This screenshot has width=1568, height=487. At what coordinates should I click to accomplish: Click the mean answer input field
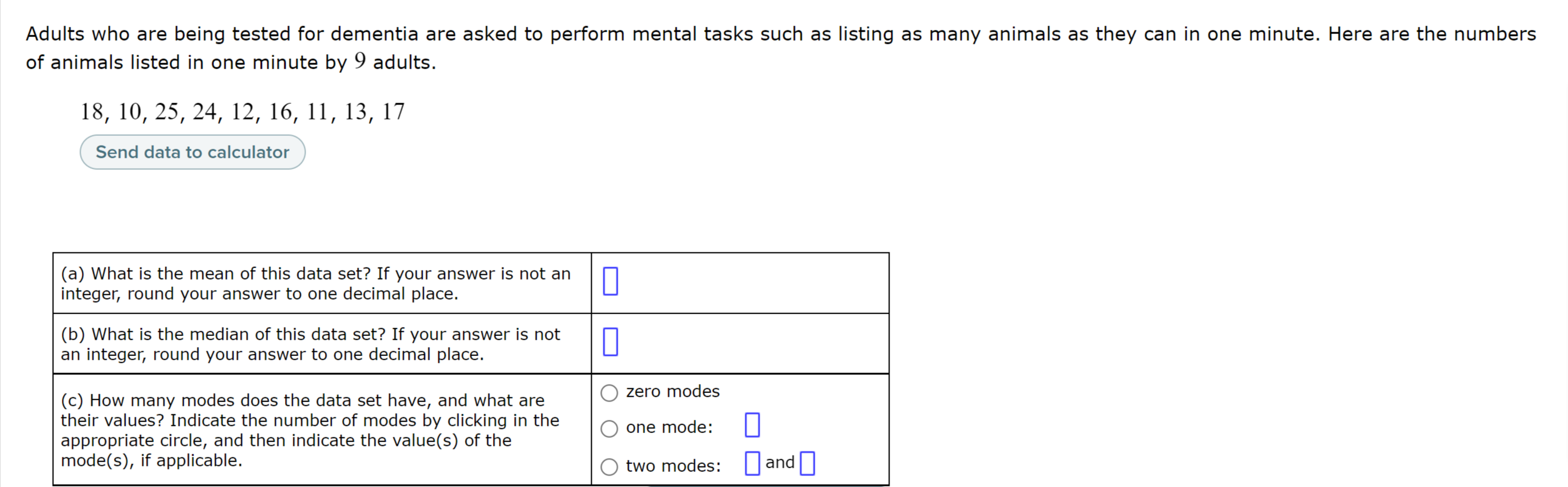click(x=611, y=282)
